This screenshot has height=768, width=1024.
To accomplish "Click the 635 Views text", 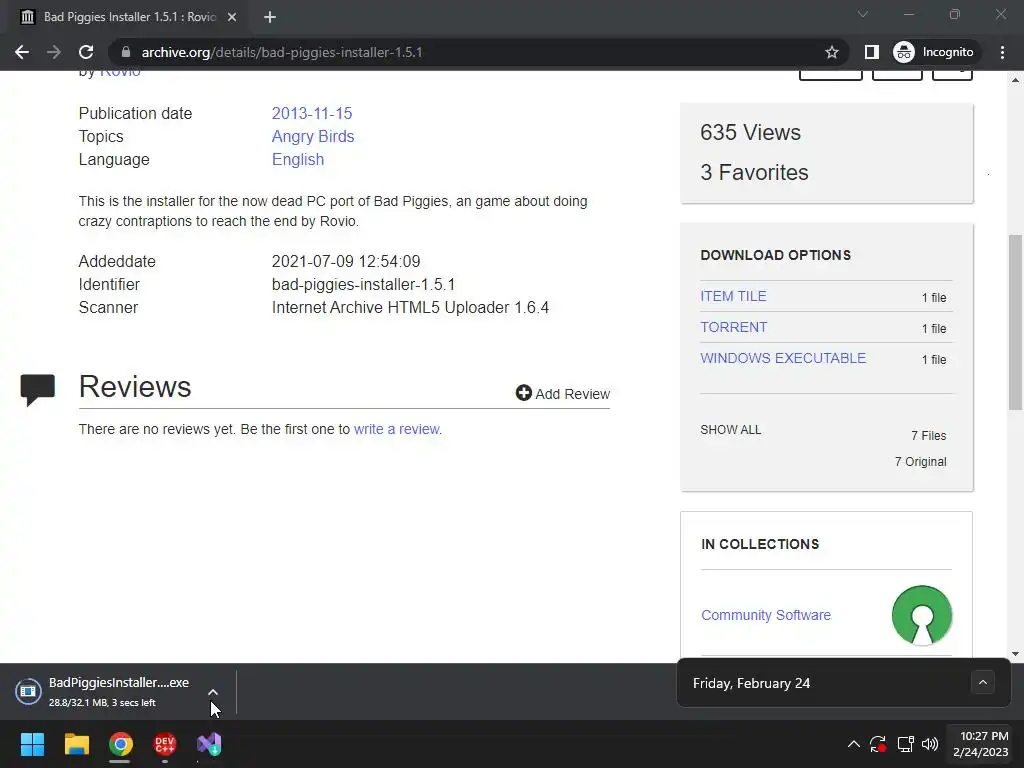I will [750, 133].
